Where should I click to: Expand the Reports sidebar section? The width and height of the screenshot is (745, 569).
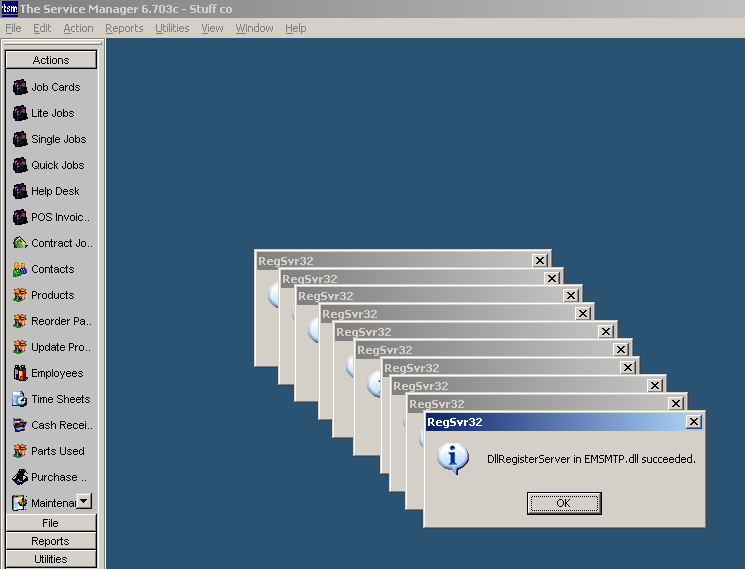51,541
